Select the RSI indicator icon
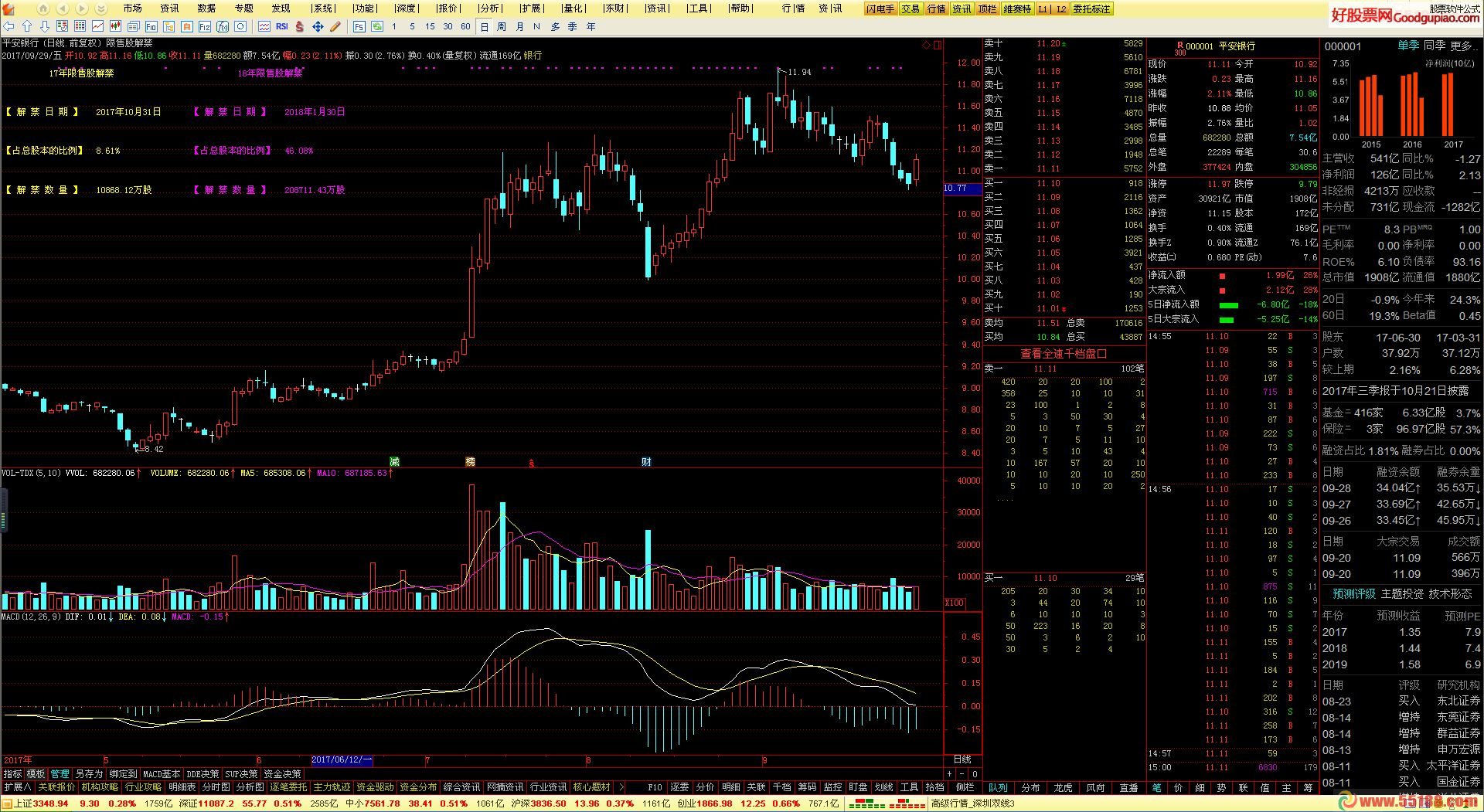 point(281,26)
